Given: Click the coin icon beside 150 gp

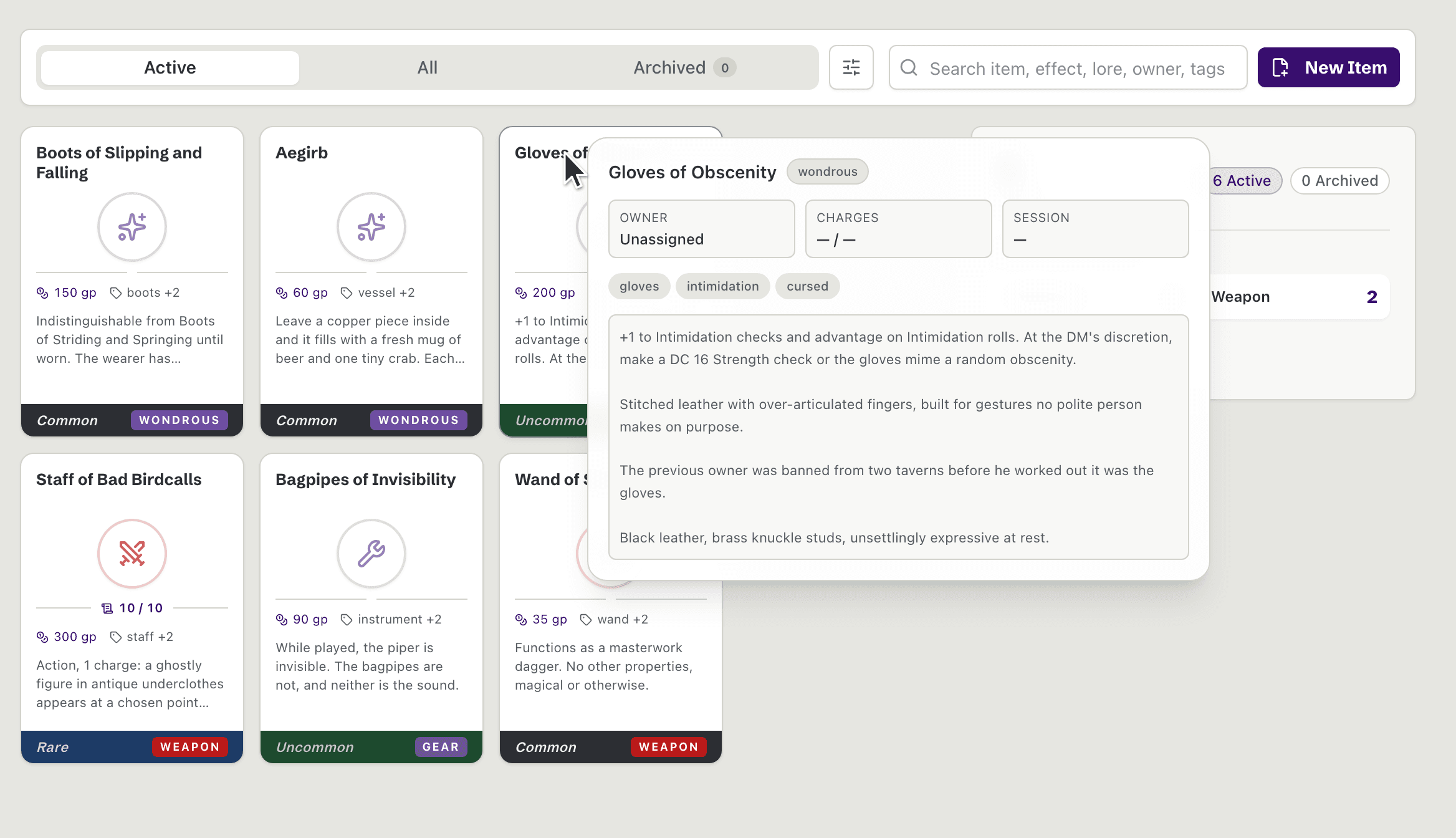Looking at the screenshot, I should tap(42, 292).
